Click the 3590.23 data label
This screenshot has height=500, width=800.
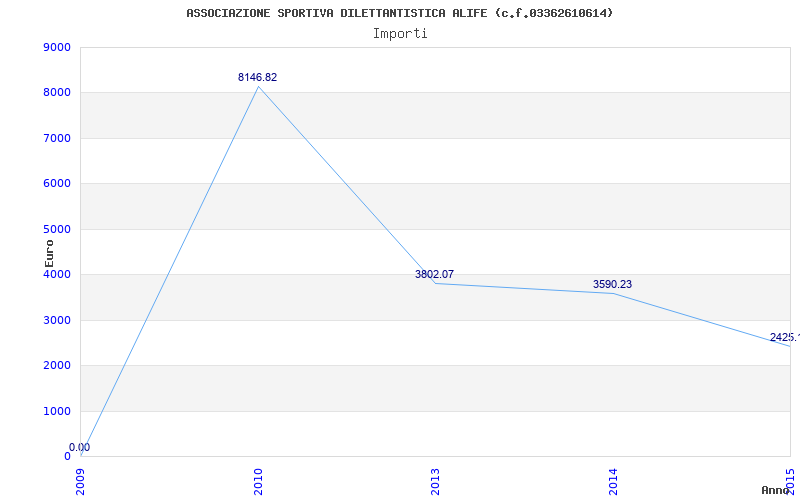(612, 285)
